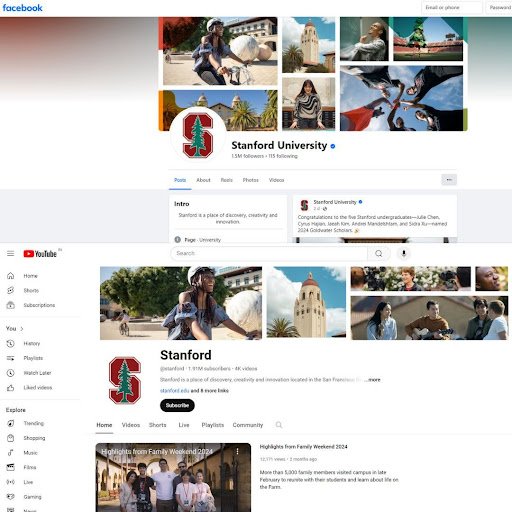This screenshot has width=512, height=512.
Task: Click Stanford logo on Facebook profile
Action: coord(198,135)
